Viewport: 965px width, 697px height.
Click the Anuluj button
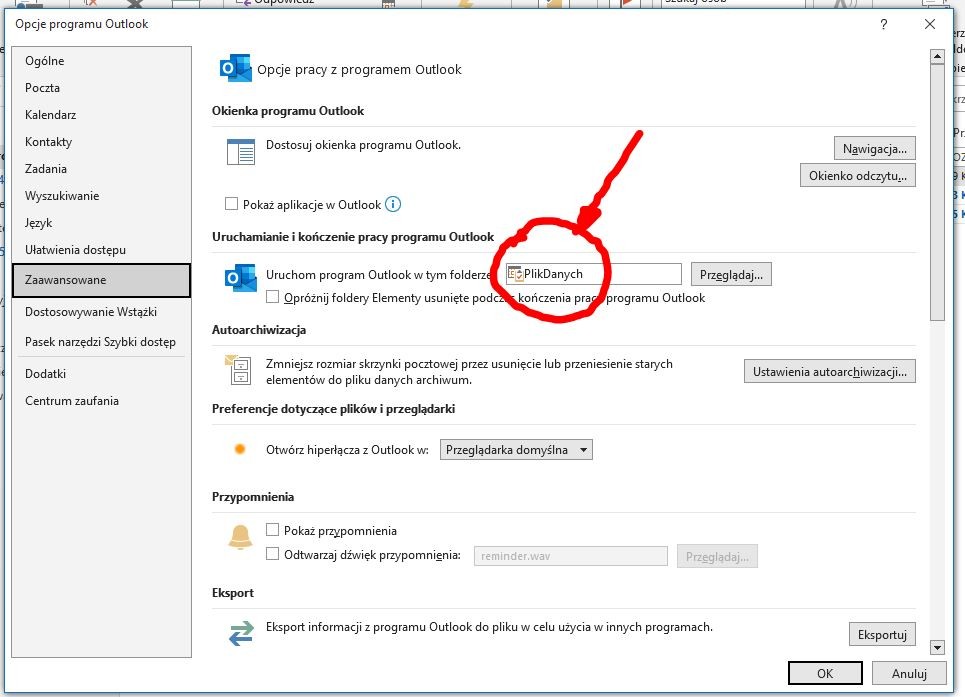[909, 673]
